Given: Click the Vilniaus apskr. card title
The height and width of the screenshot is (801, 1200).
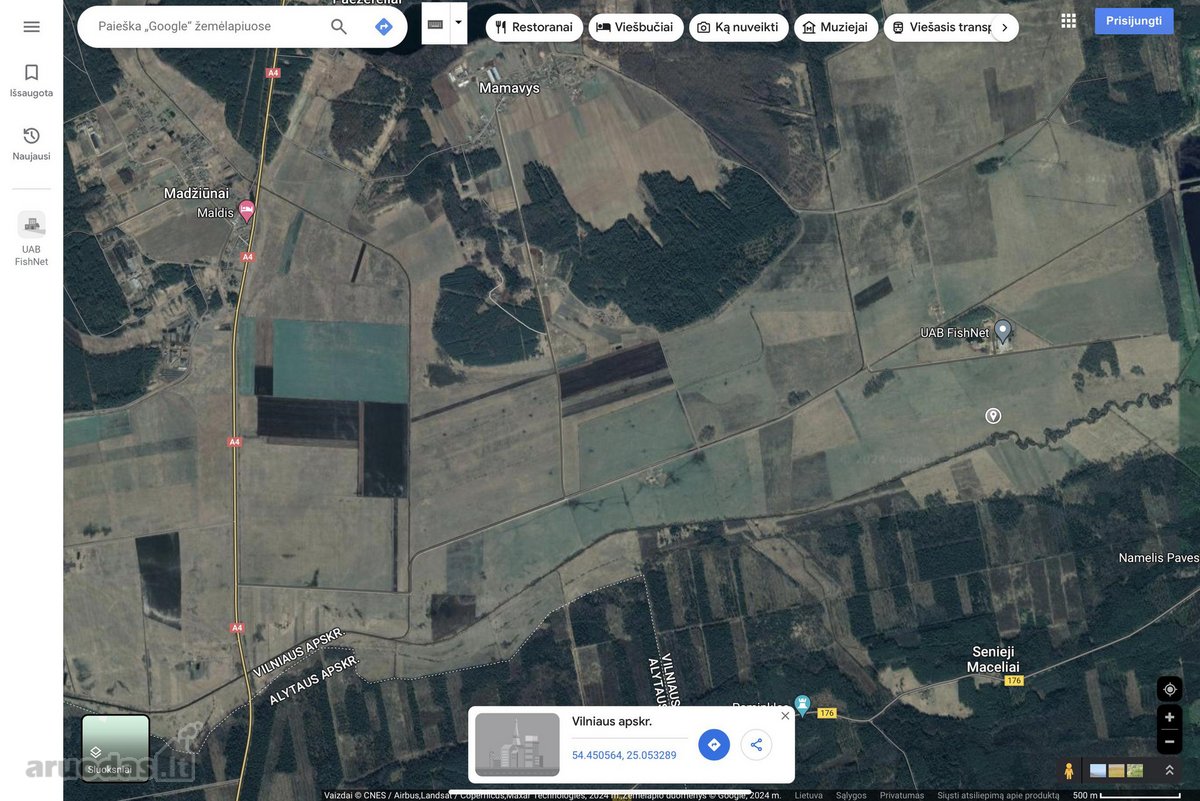Looking at the screenshot, I should [612, 721].
